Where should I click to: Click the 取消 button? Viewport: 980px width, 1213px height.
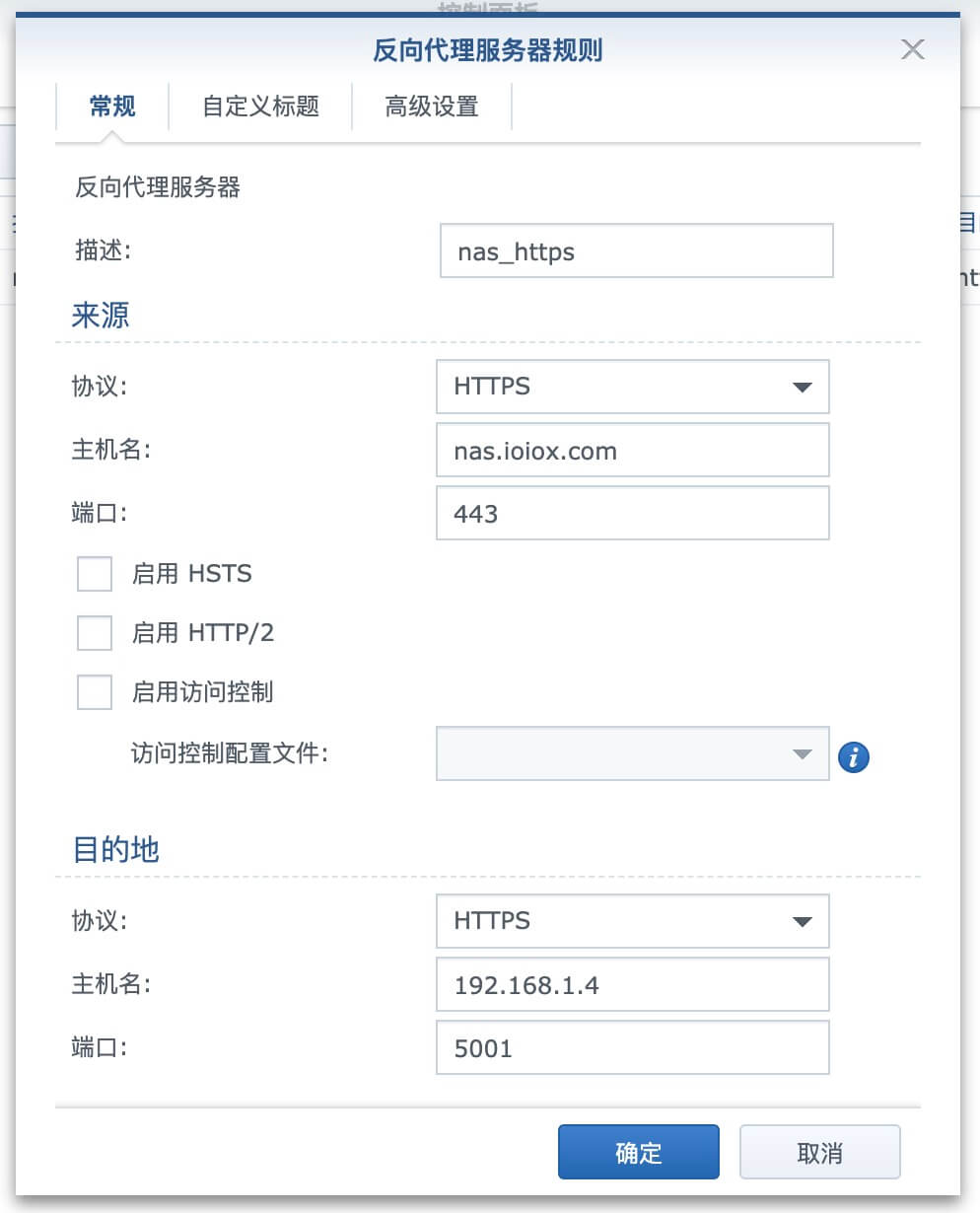819,1152
